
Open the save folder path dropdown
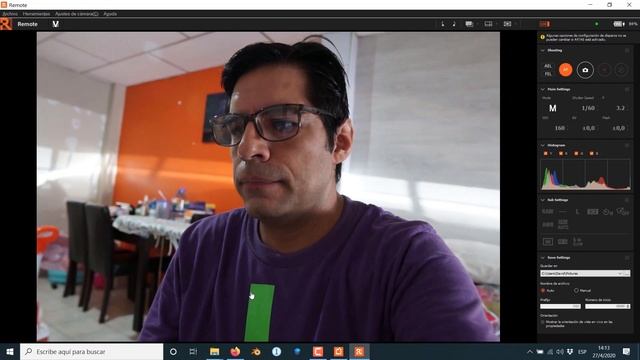click(620, 273)
